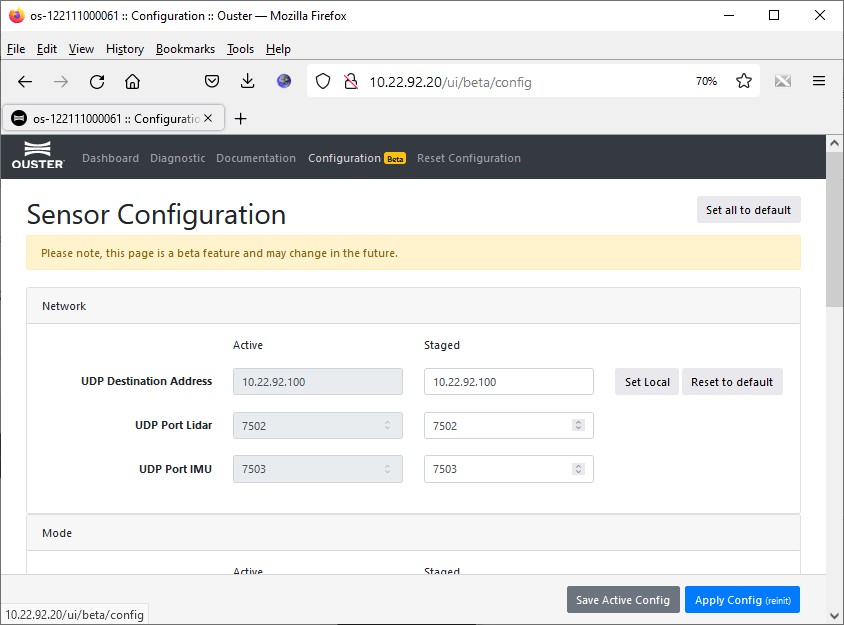844x625 pixels.
Task: Click the page's vertical scrollbar thumb
Action: click(x=835, y=230)
